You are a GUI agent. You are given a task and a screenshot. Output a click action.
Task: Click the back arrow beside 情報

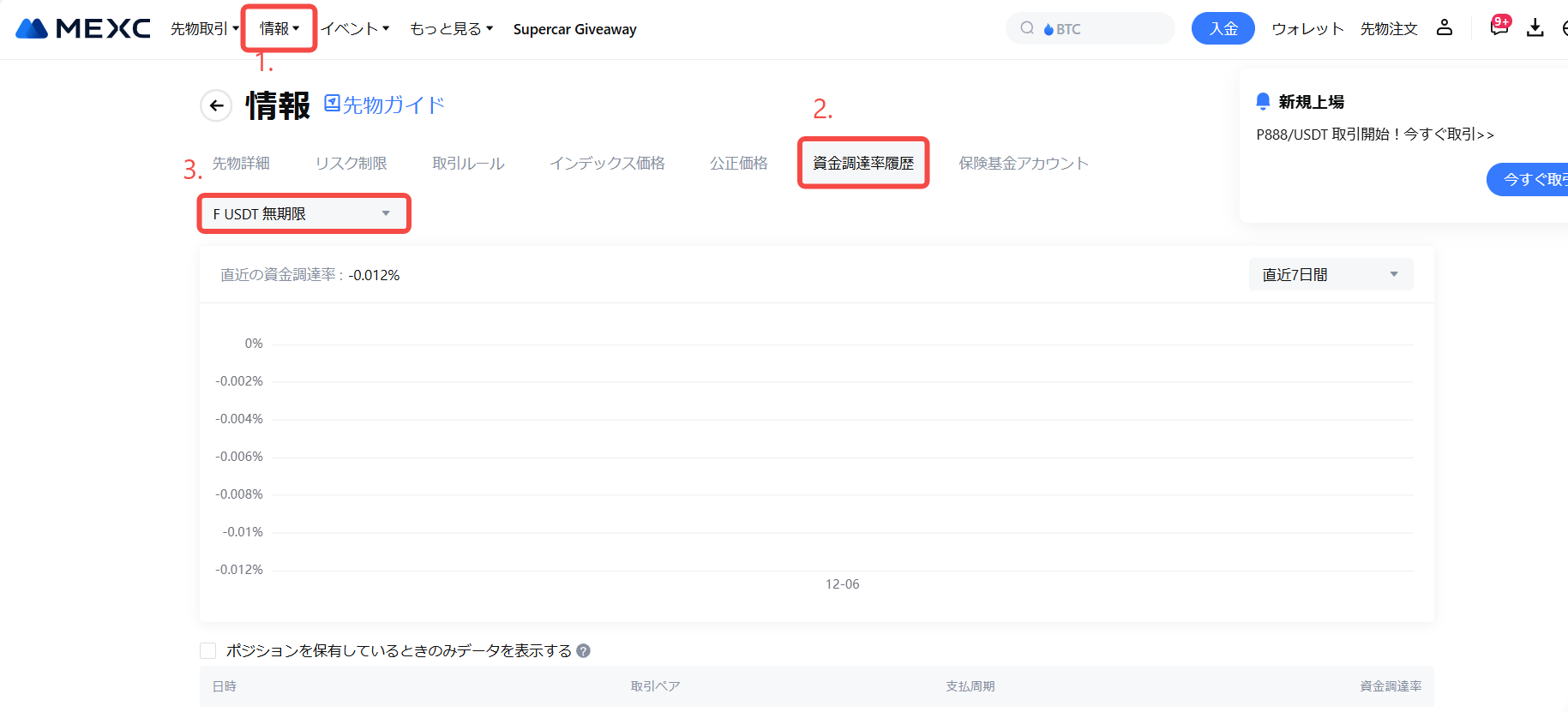click(216, 105)
